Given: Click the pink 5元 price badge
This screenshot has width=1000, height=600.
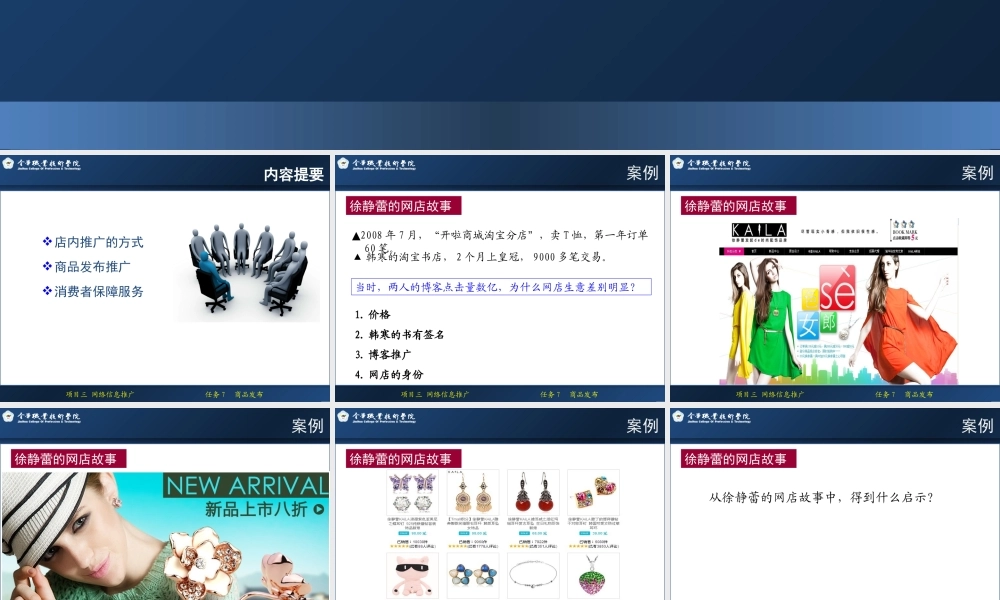Looking at the screenshot, I should click(914, 236).
